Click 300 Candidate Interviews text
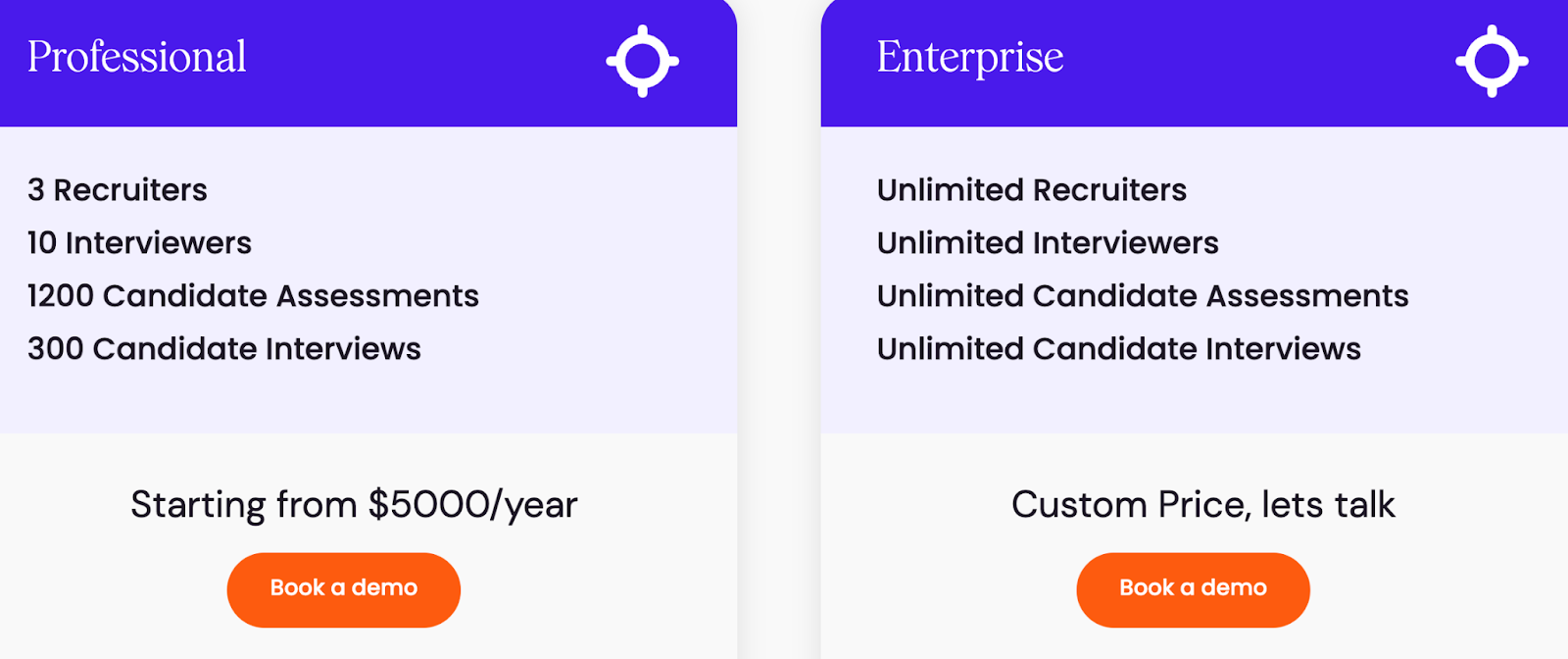This screenshot has height=659, width=1568. 224,349
